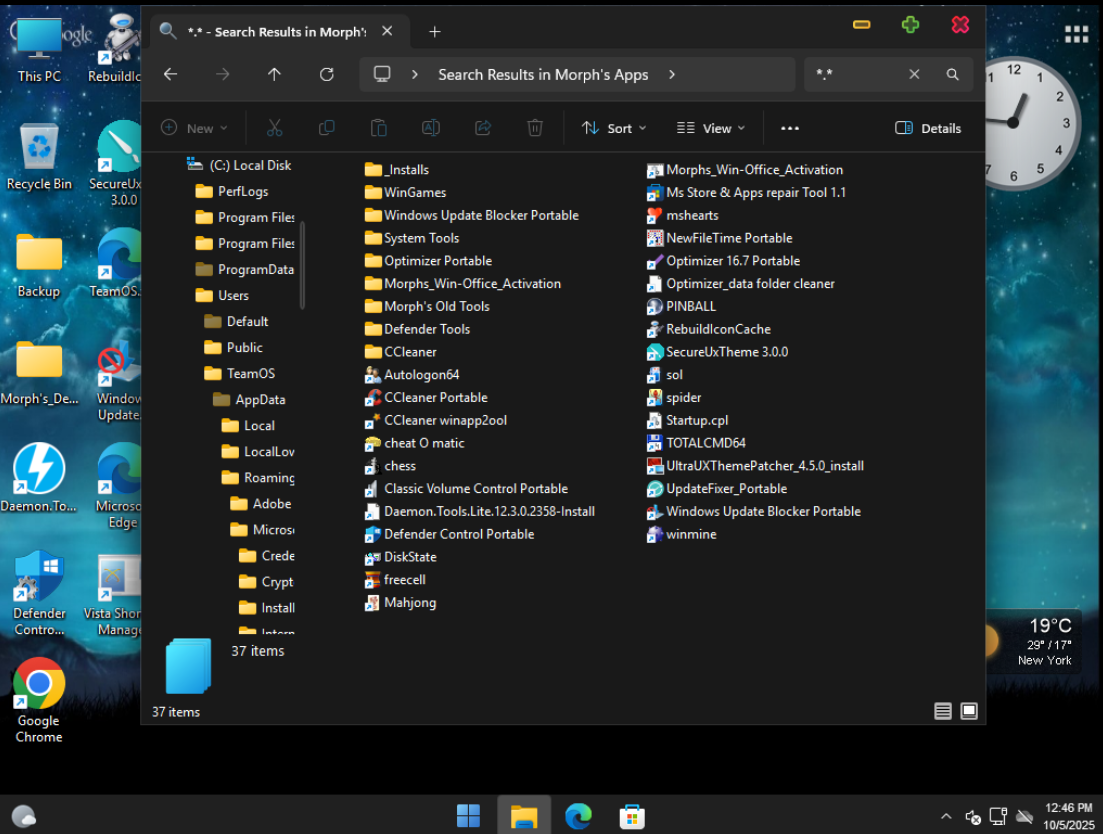Click the Refresh button in address bar

point(326,75)
